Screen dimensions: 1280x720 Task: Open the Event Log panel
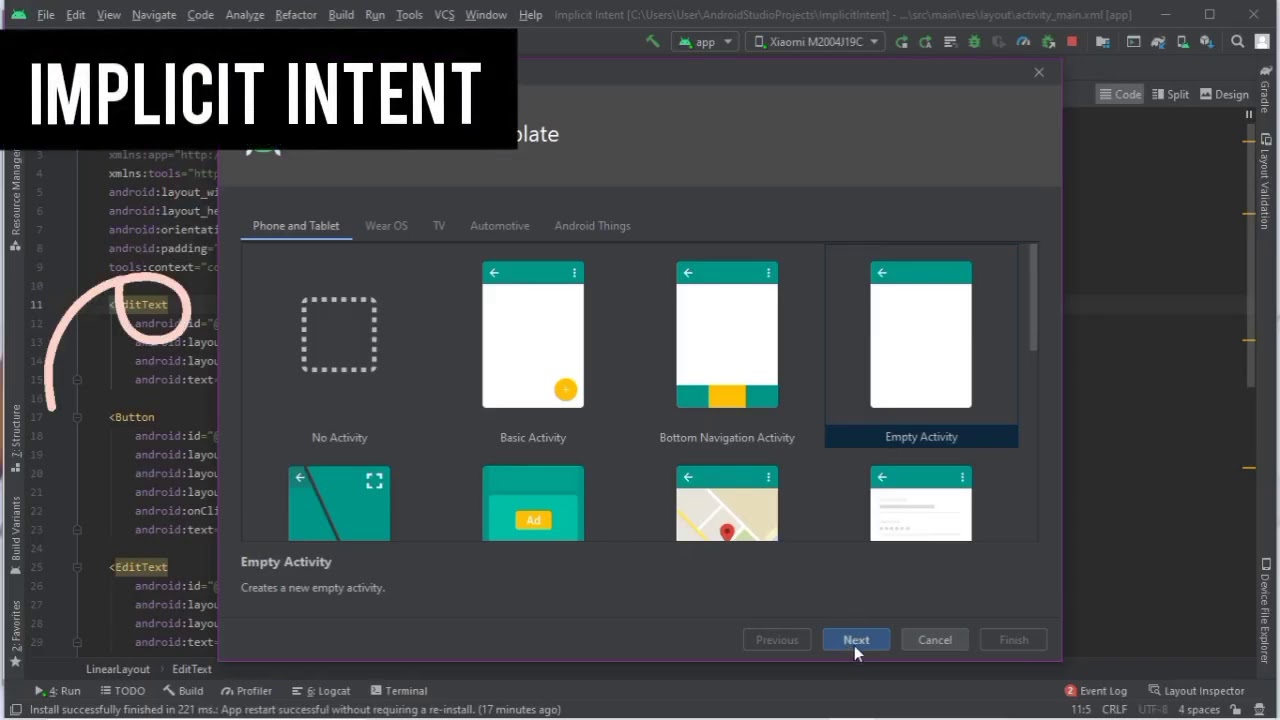pyautogui.click(x=1096, y=690)
